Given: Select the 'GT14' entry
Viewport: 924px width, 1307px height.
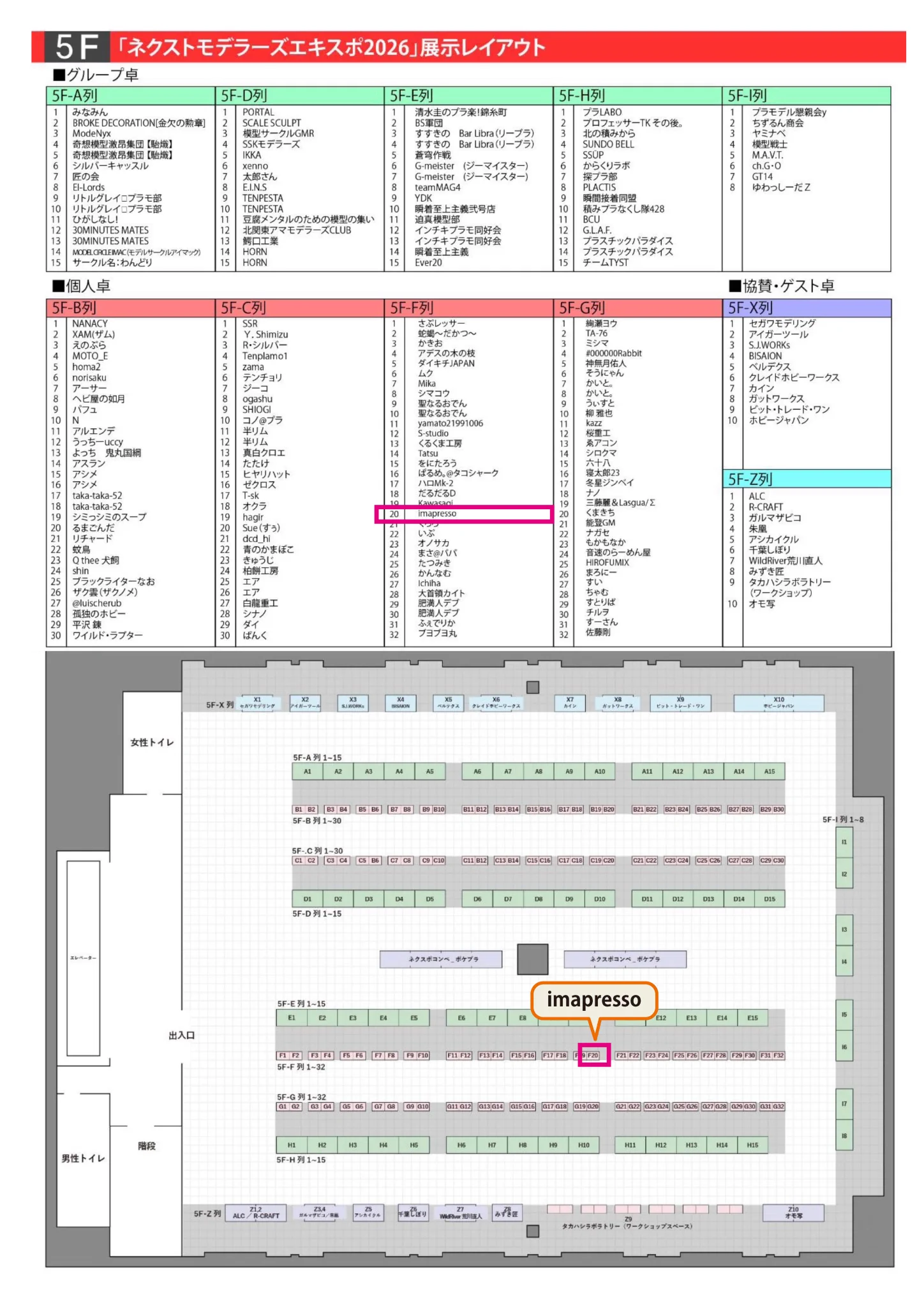Looking at the screenshot, I should pos(762,177).
